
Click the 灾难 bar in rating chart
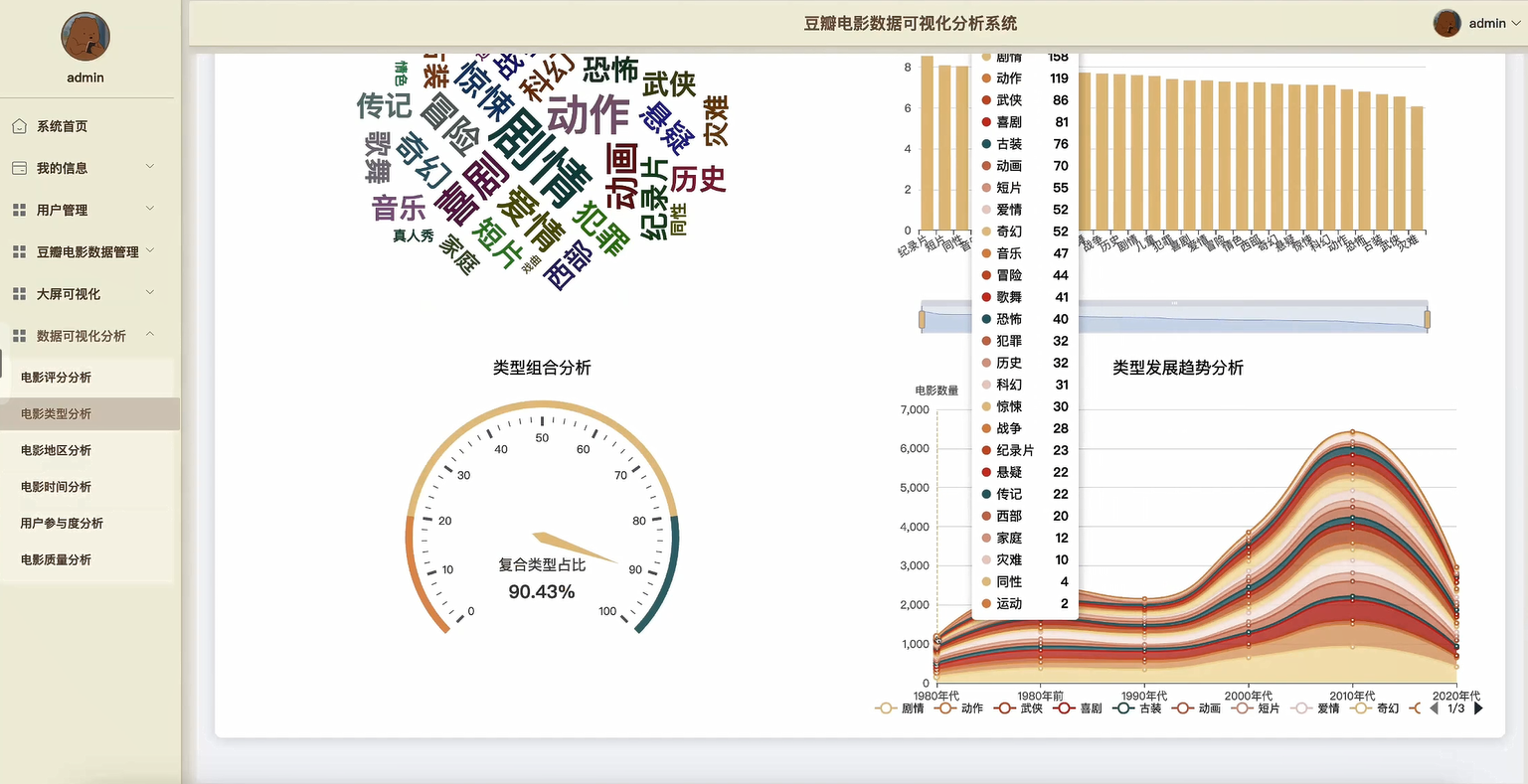click(1417, 168)
